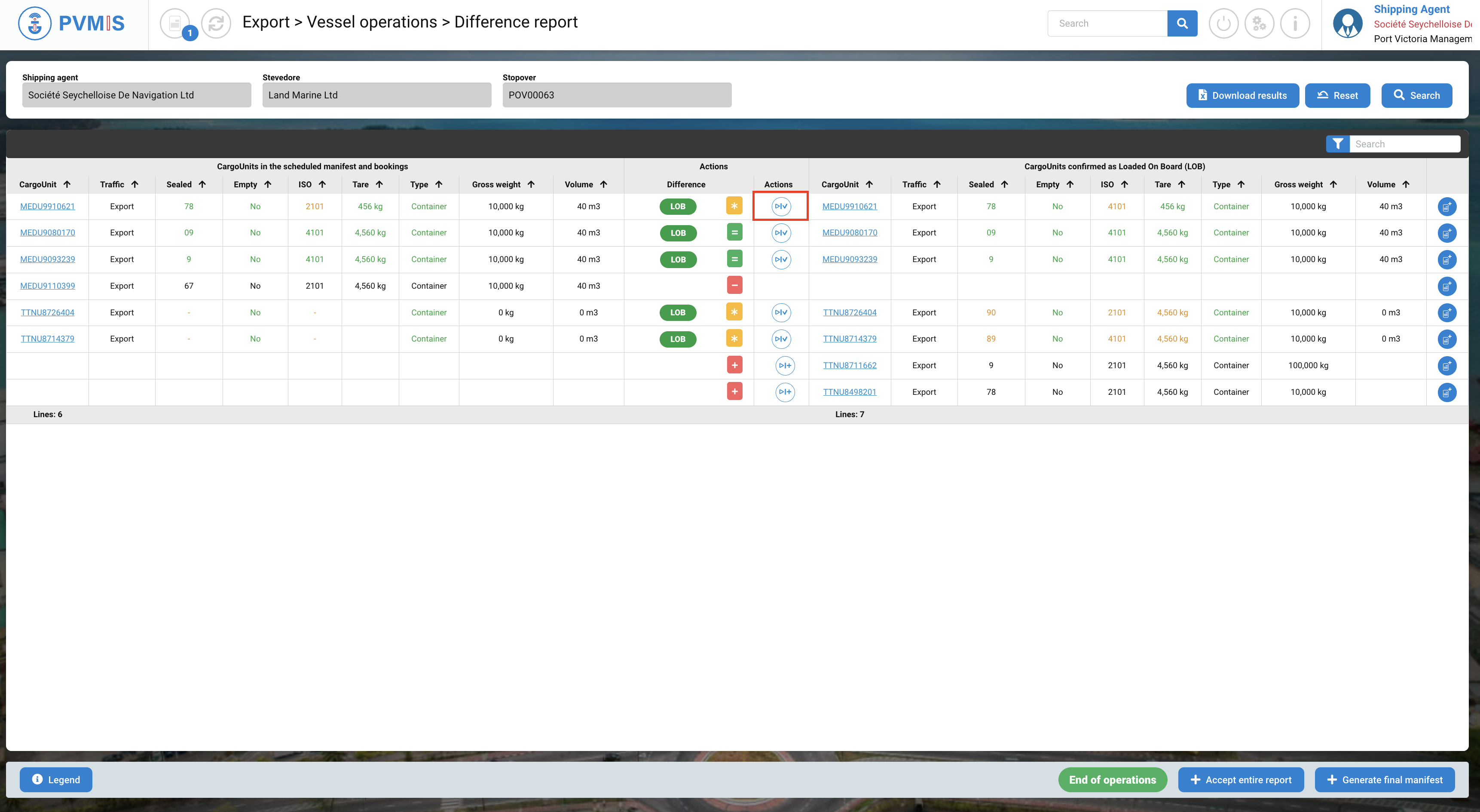Click the add action icon for TTNU8711662 row
Screen dimensions: 1480x812
tap(785, 366)
